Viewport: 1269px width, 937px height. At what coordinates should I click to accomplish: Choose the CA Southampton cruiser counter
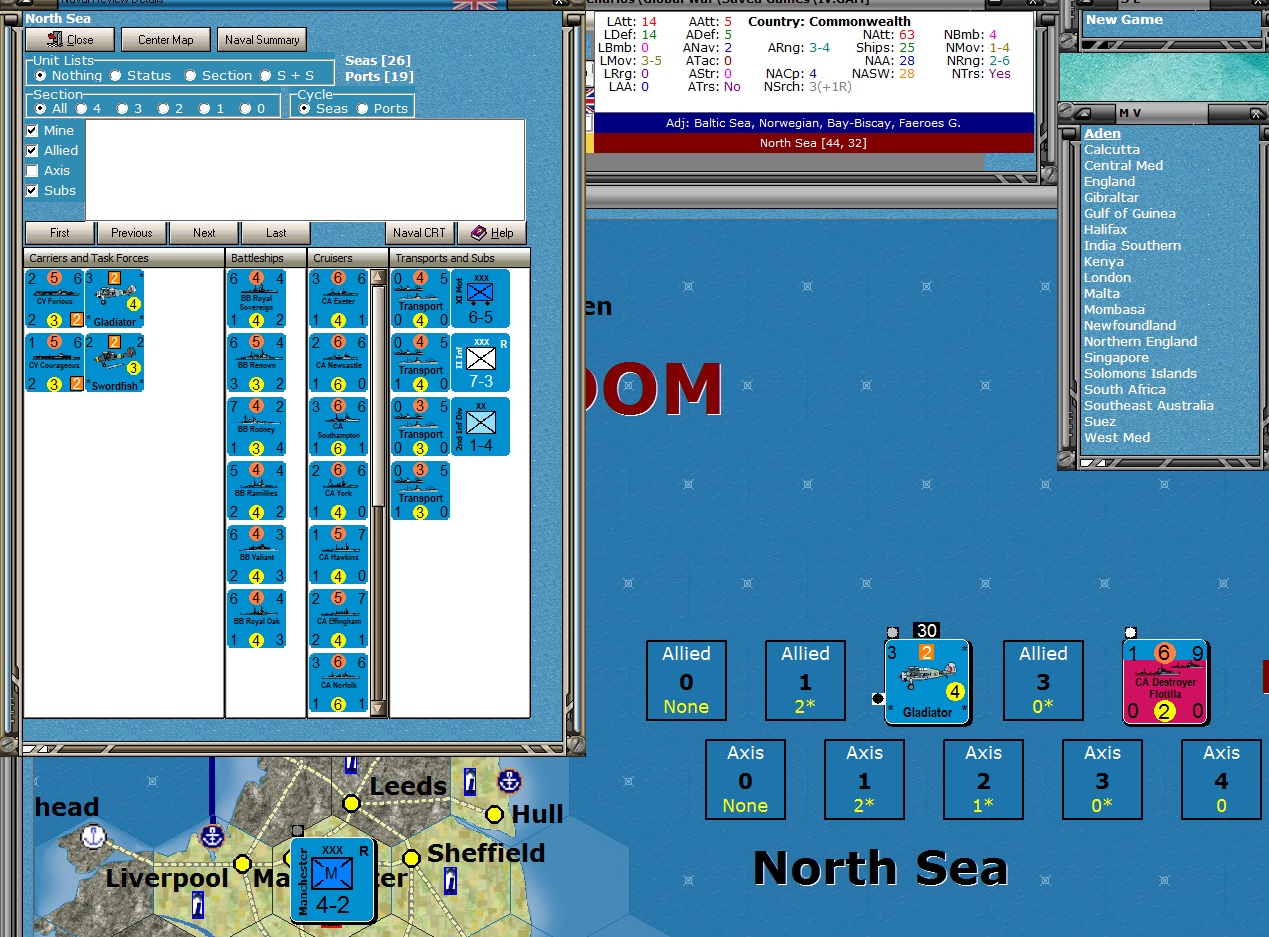tap(338, 427)
